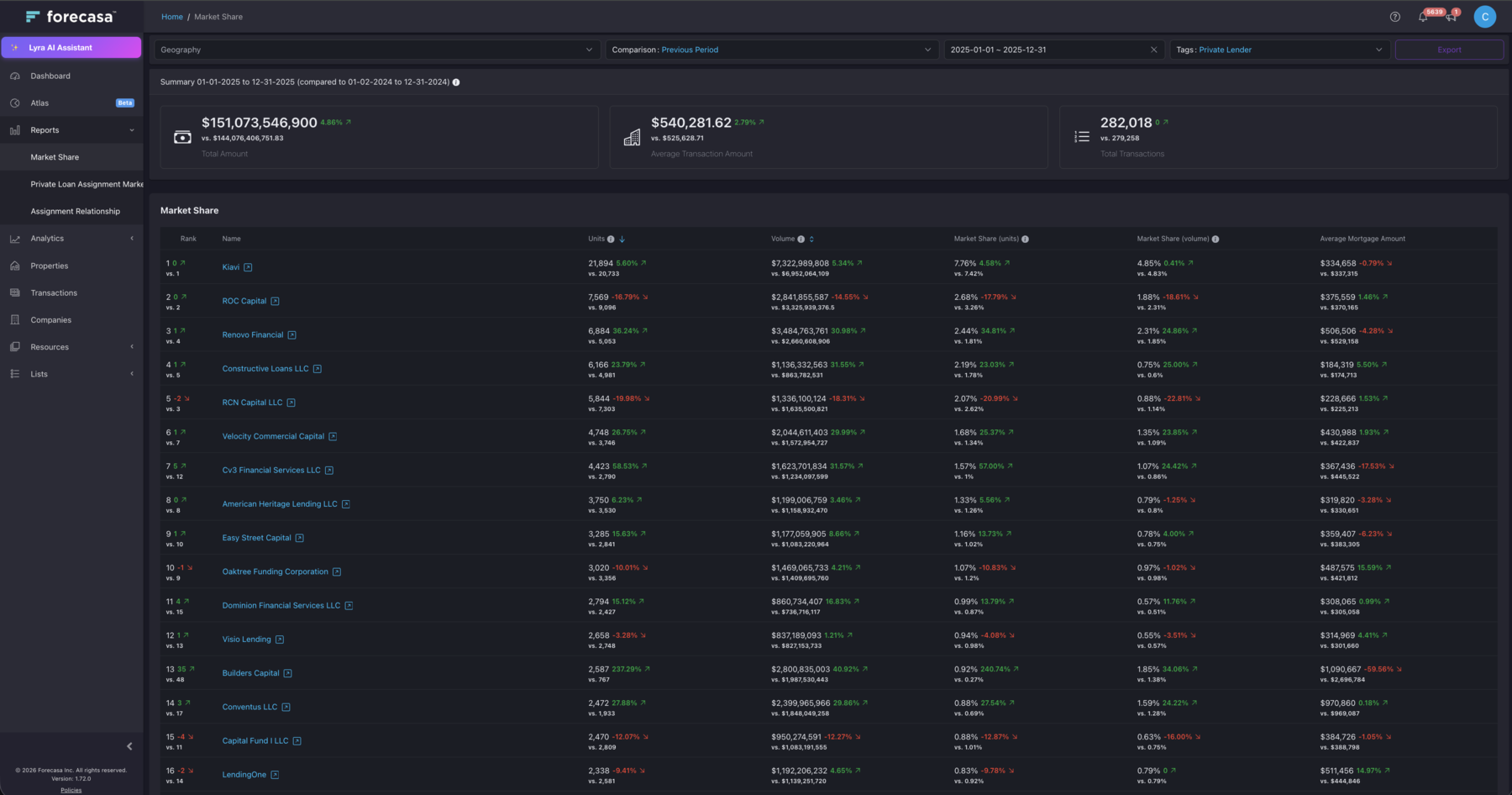Open external link icon beside ROC Capital
Viewport: 1512px width, 795px height.
[275, 301]
